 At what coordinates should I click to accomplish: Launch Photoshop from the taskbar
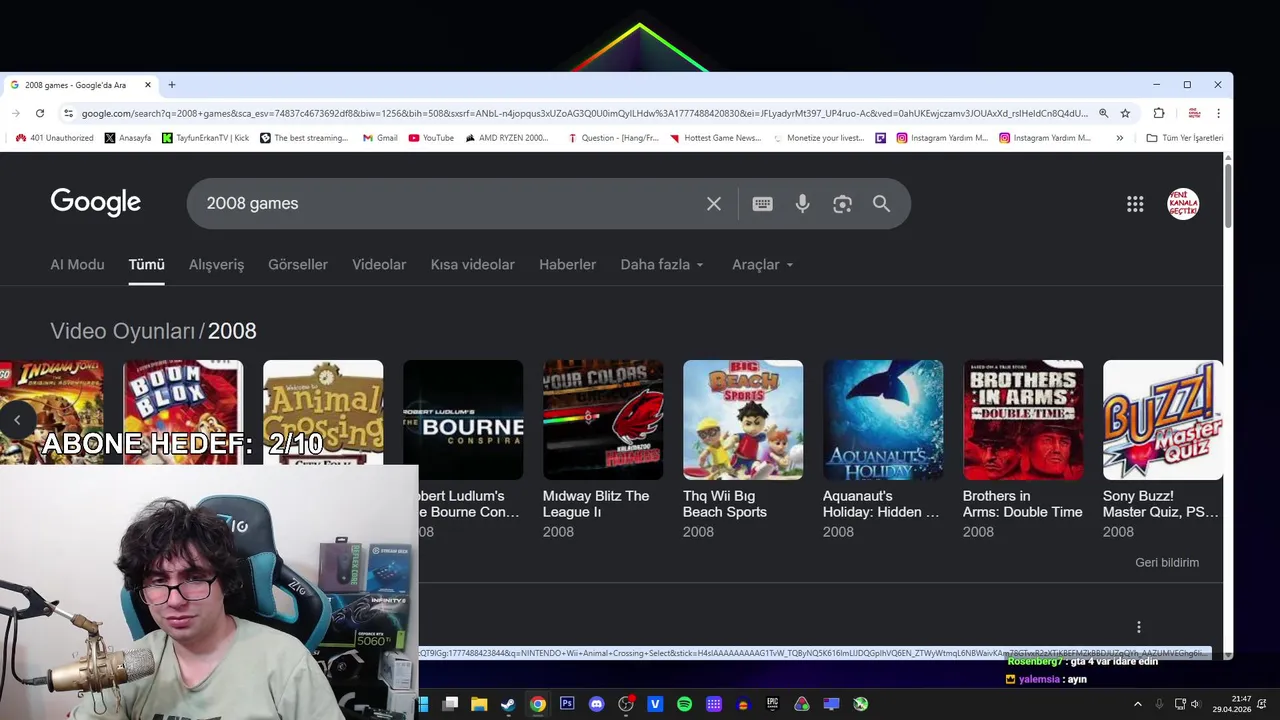[x=567, y=704]
